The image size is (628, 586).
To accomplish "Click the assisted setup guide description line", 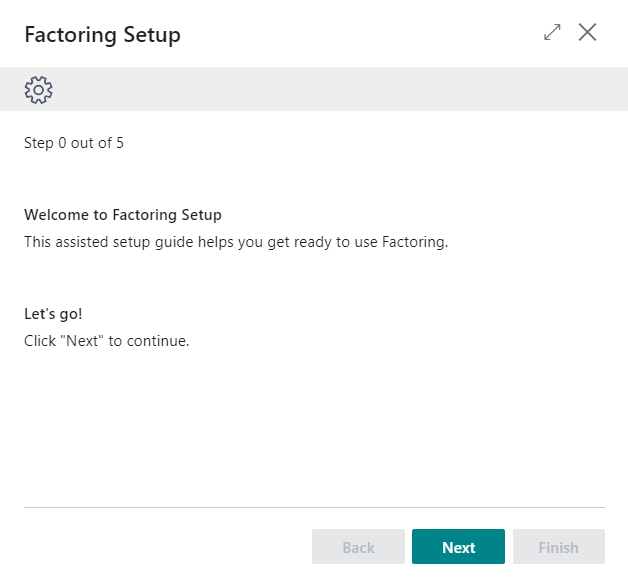I will point(235,242).
